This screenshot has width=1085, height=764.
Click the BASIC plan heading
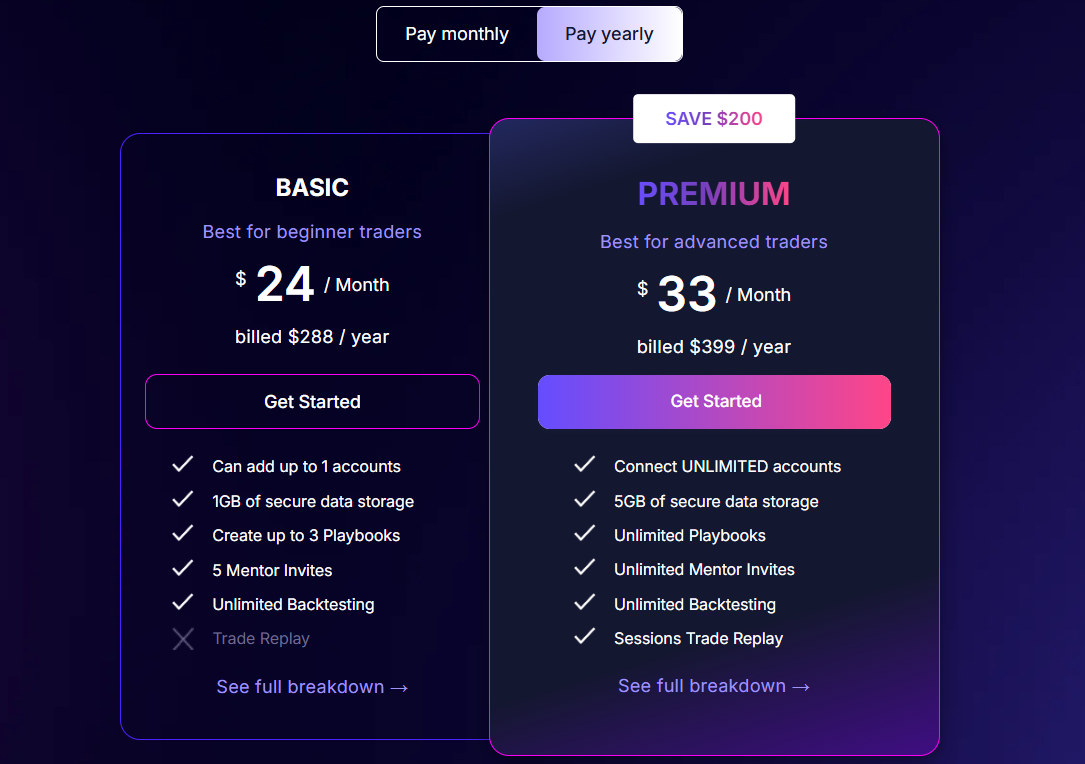pyautogui.click(x=312, y=187)
